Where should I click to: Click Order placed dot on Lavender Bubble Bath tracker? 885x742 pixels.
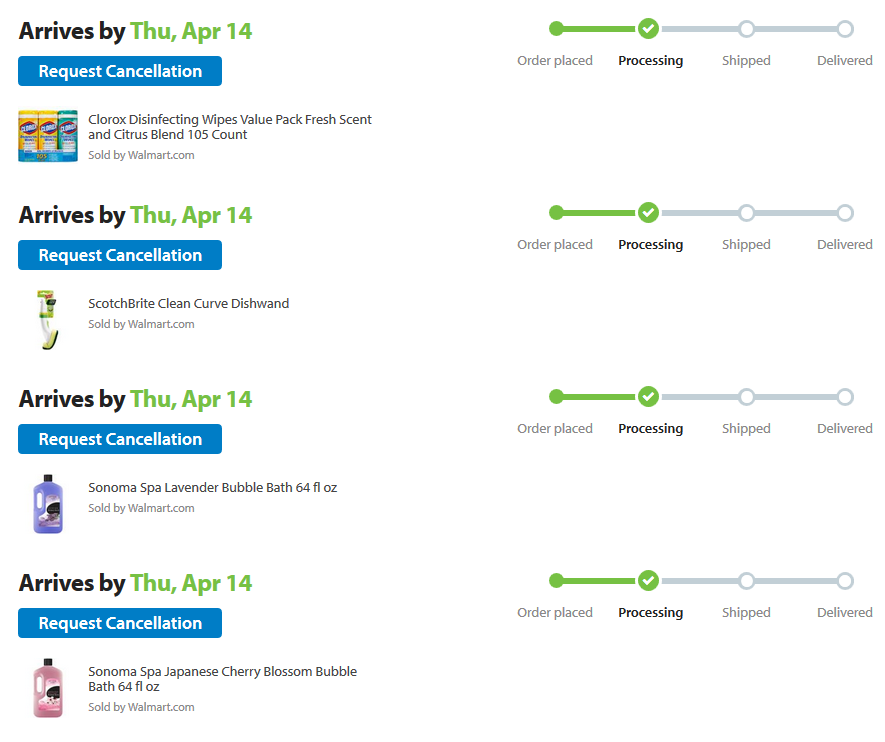coord(557,397)
